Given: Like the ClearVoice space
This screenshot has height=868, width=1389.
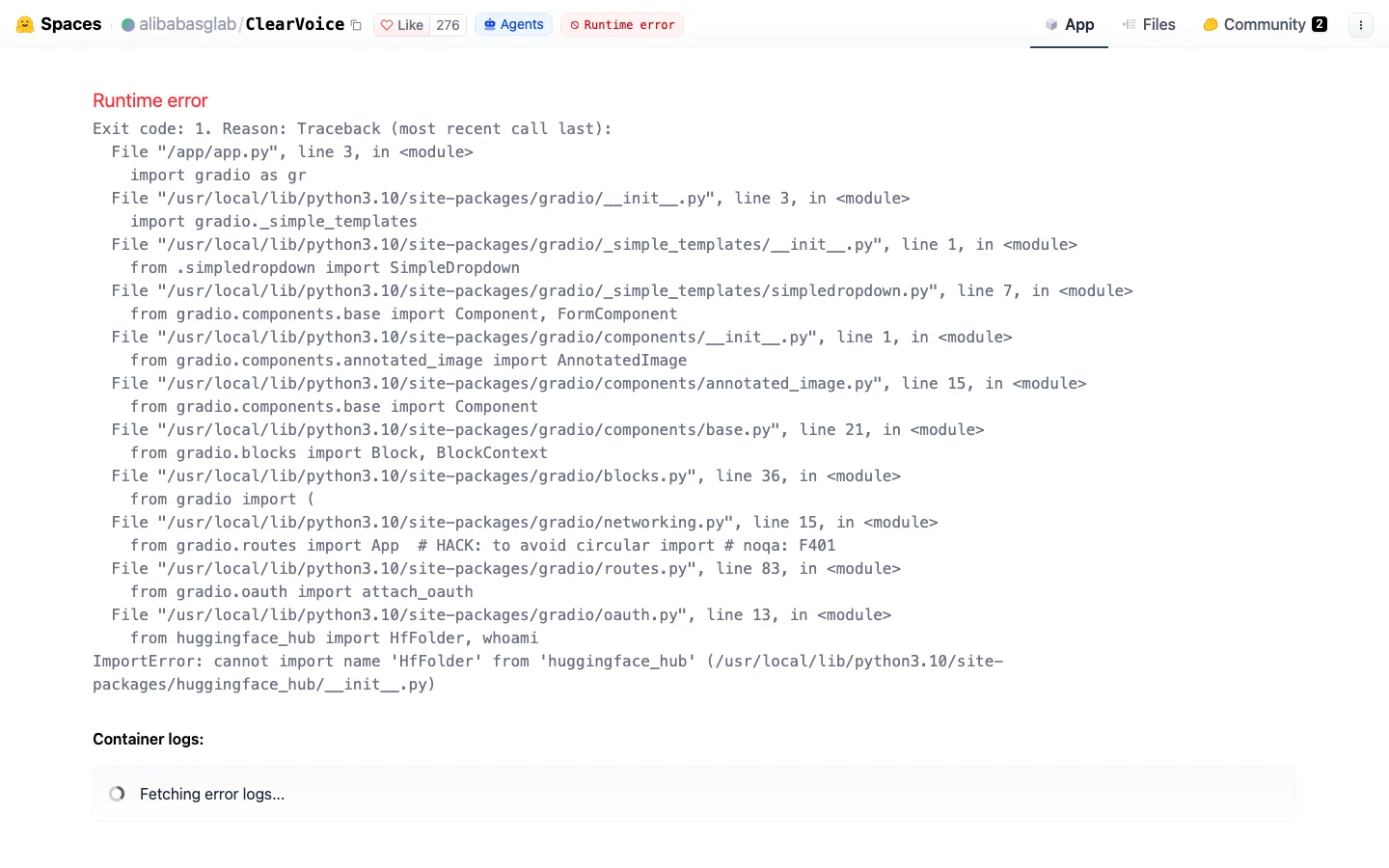Looking at the screenshot, I should tap(402, 25).
